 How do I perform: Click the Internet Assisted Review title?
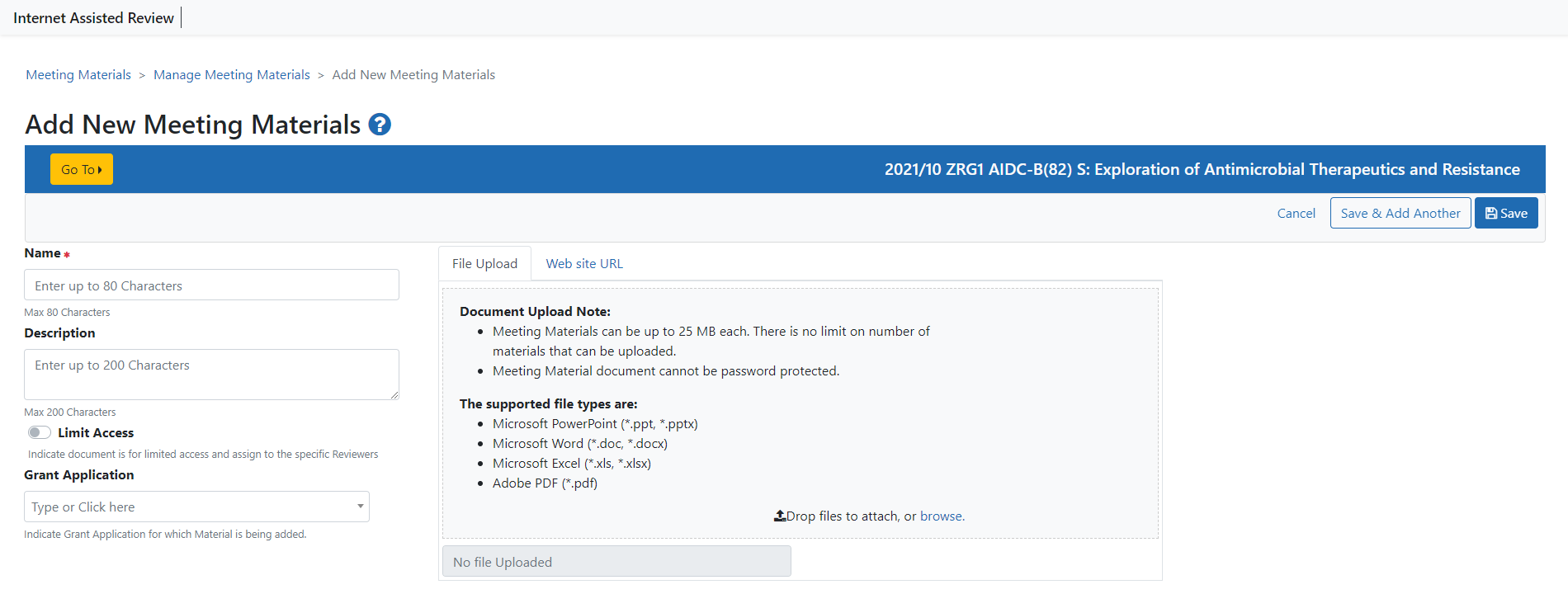click(93, 17)
